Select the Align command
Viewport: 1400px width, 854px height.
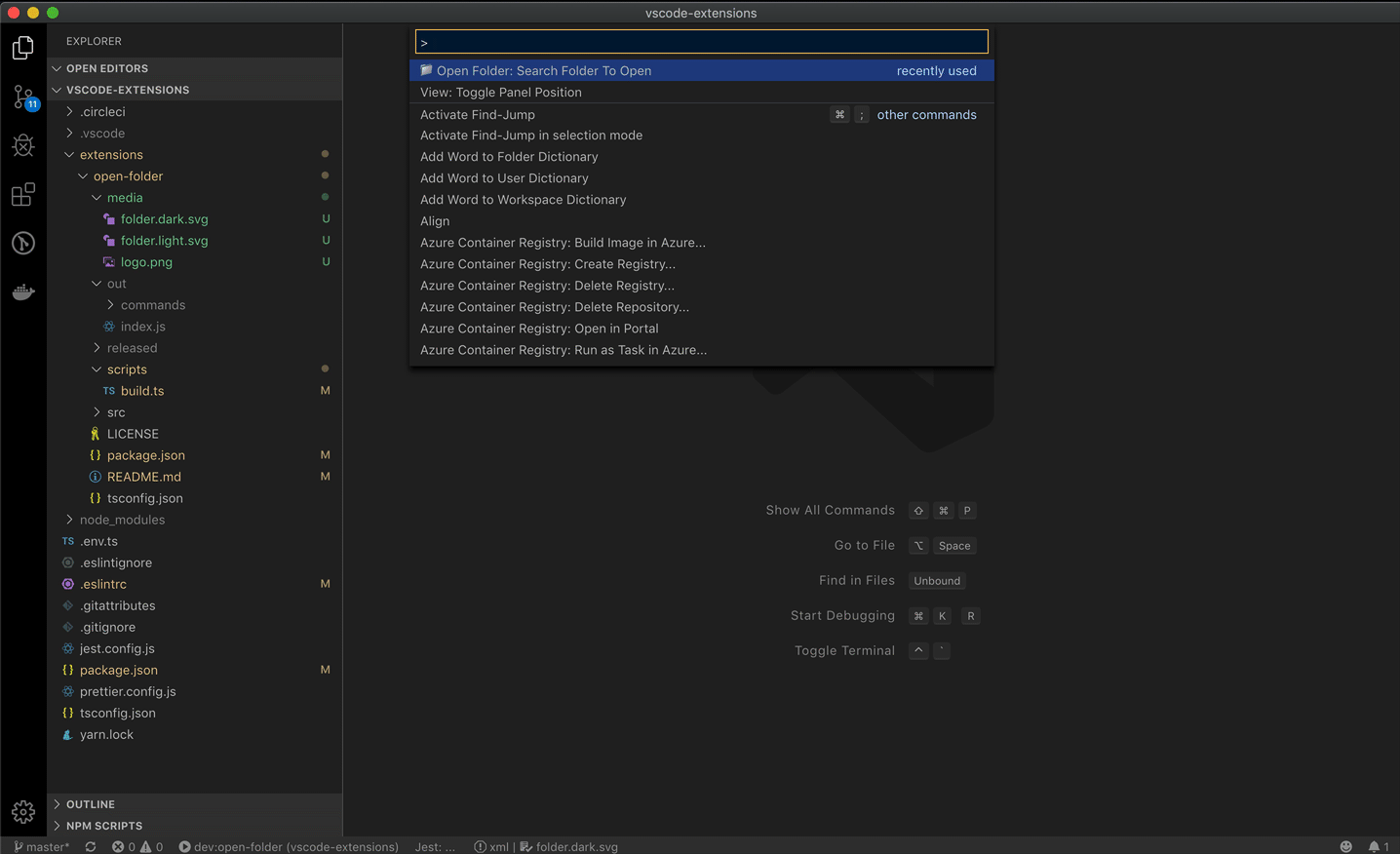click(x=702, y=221)
